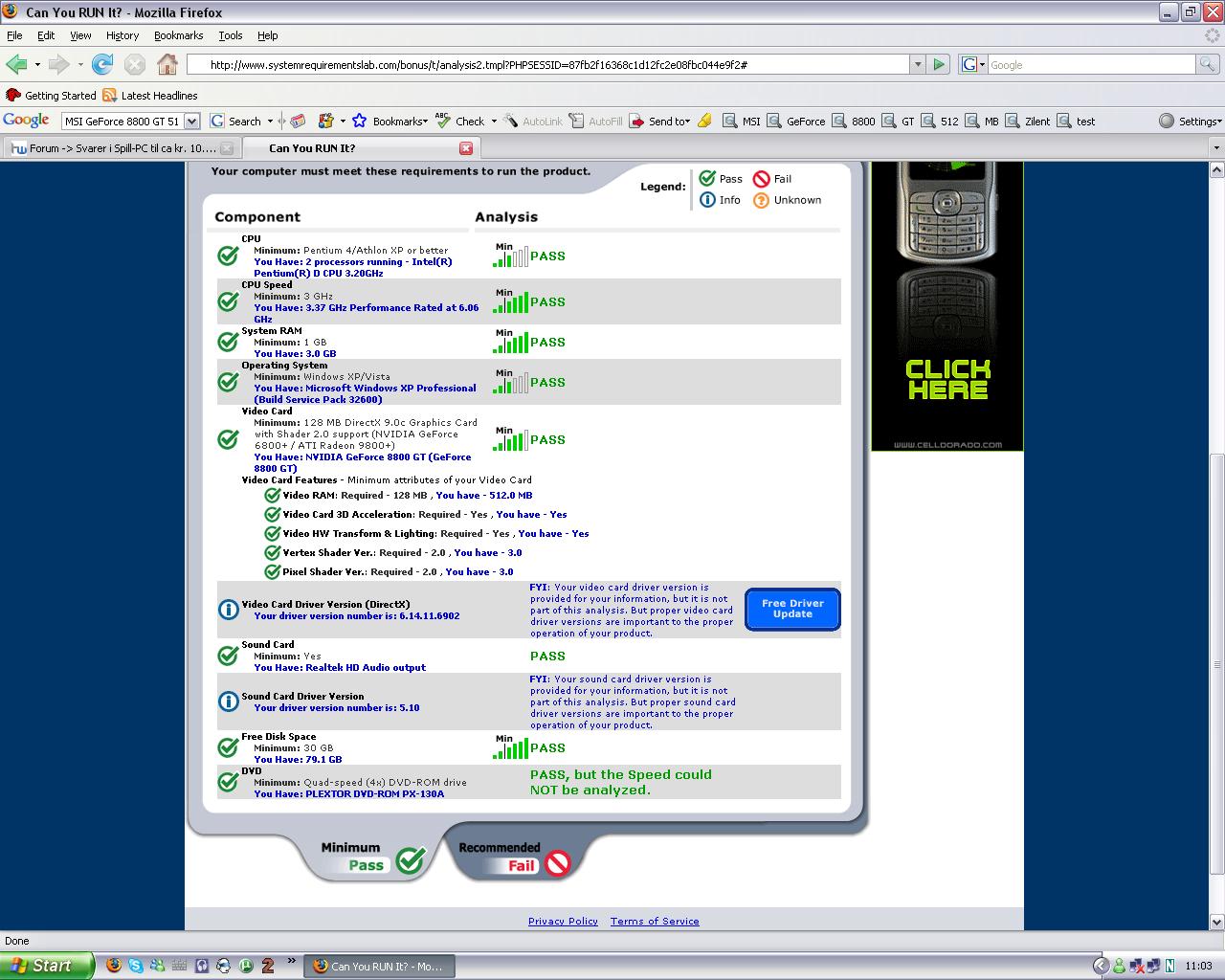This screenshot has width=1225, height=980.
Task: Click the Google logo on Google toolbar
Action: point(26,121)
